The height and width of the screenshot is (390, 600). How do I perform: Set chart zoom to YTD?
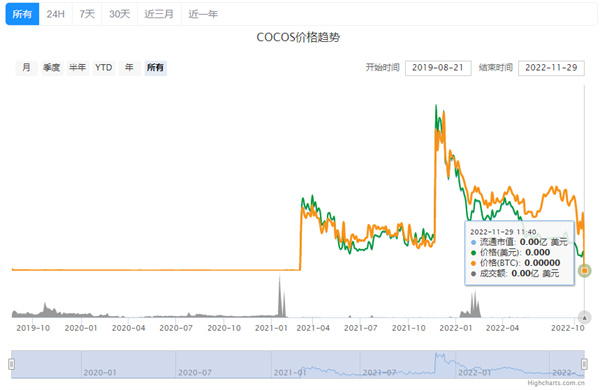click(x=104, y=68)
